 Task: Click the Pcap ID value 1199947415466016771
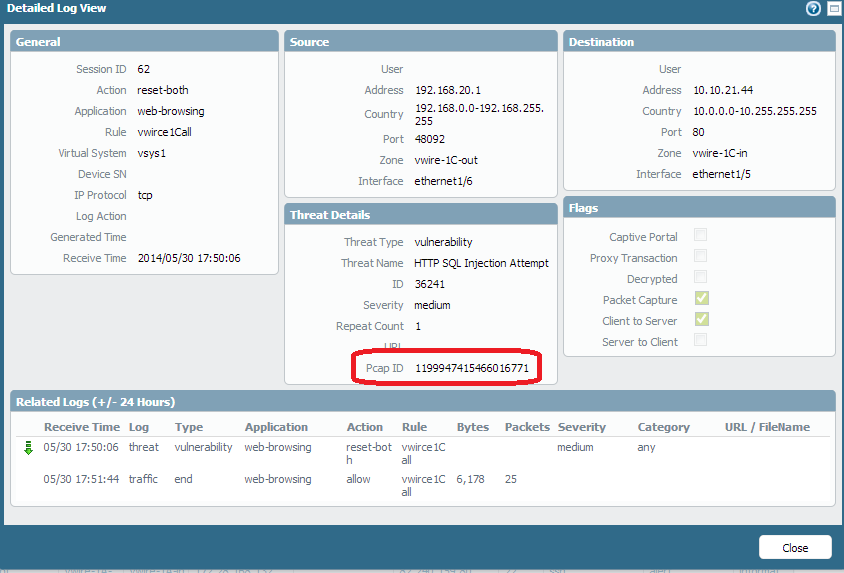click(x=472, y=368)
